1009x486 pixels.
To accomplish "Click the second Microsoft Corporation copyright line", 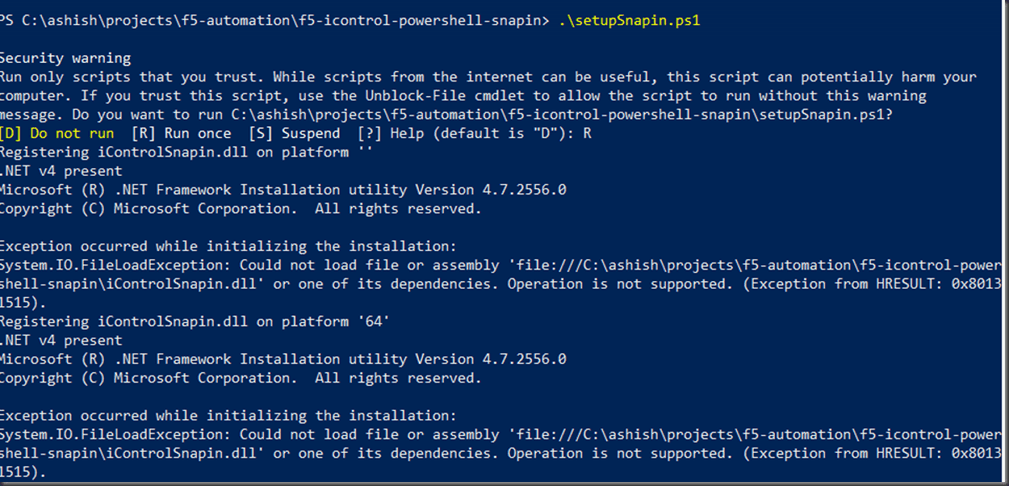I will 240,378.
